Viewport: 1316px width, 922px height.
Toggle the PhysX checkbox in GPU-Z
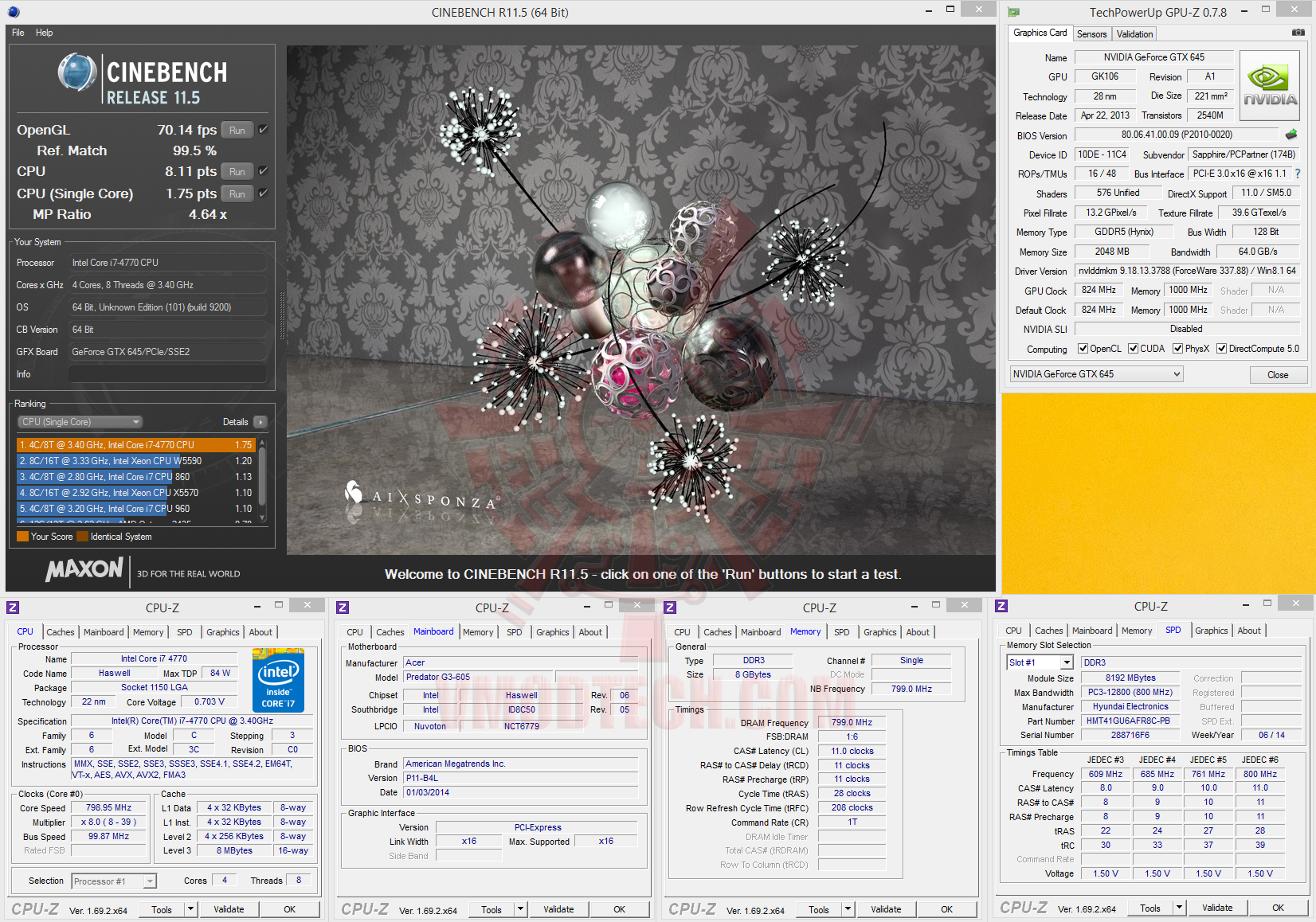click(x=1178, y=349)
